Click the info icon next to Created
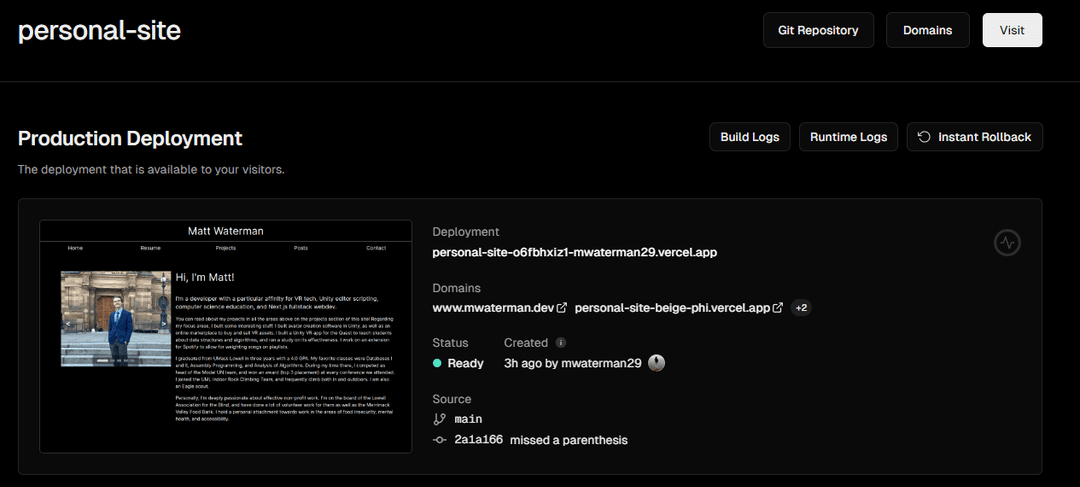Screen dimensions: 1080x487 [561, 343]
